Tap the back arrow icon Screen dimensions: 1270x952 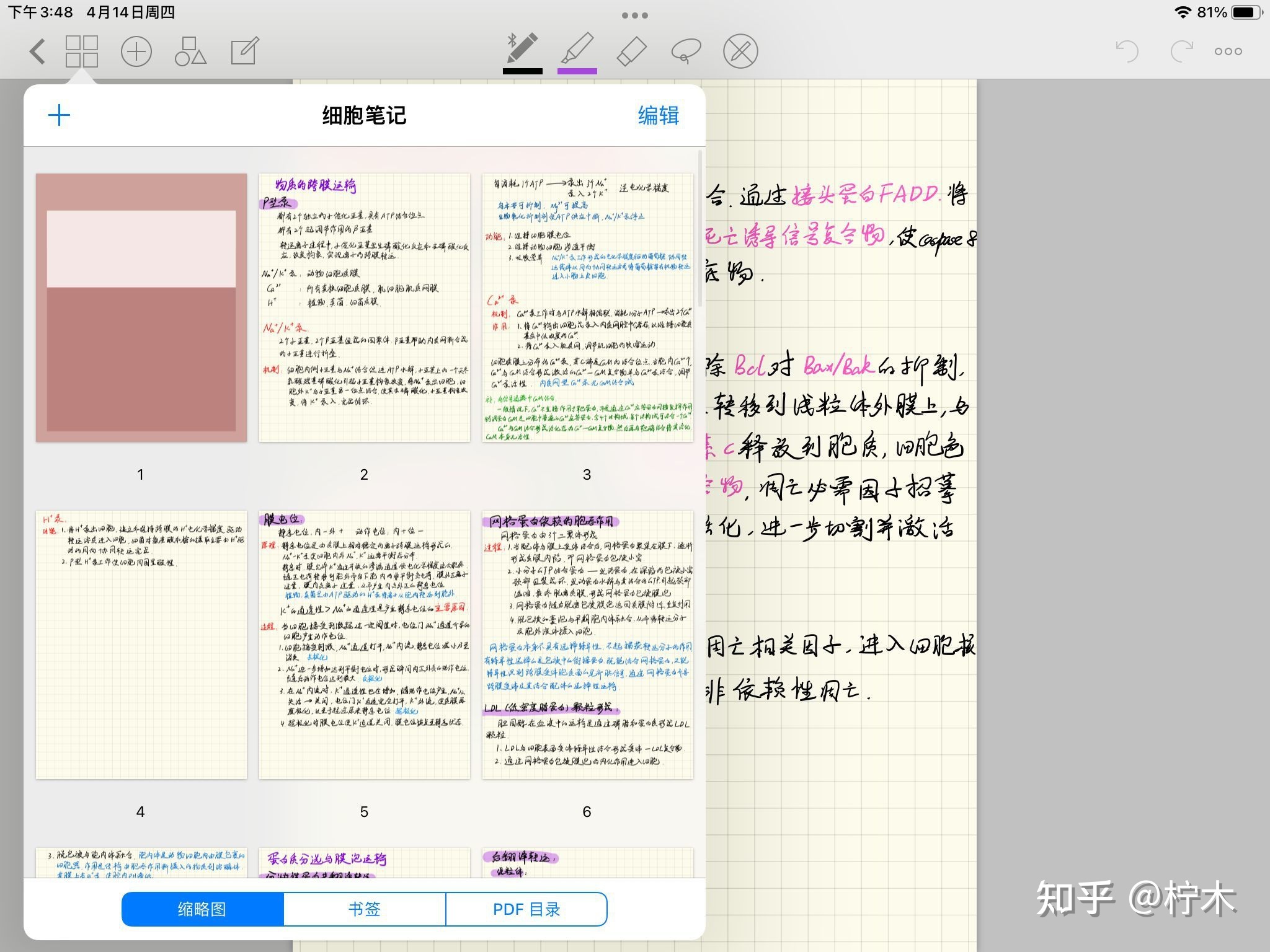tap(37, 51)
